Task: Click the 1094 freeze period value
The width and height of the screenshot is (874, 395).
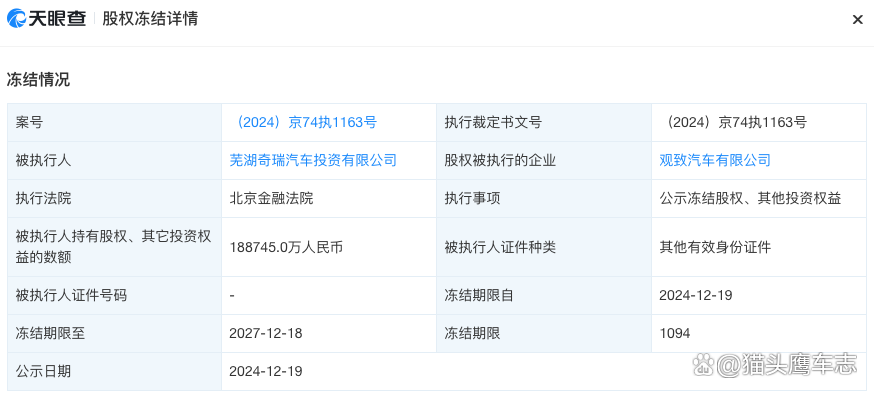Action: [674, 333]
